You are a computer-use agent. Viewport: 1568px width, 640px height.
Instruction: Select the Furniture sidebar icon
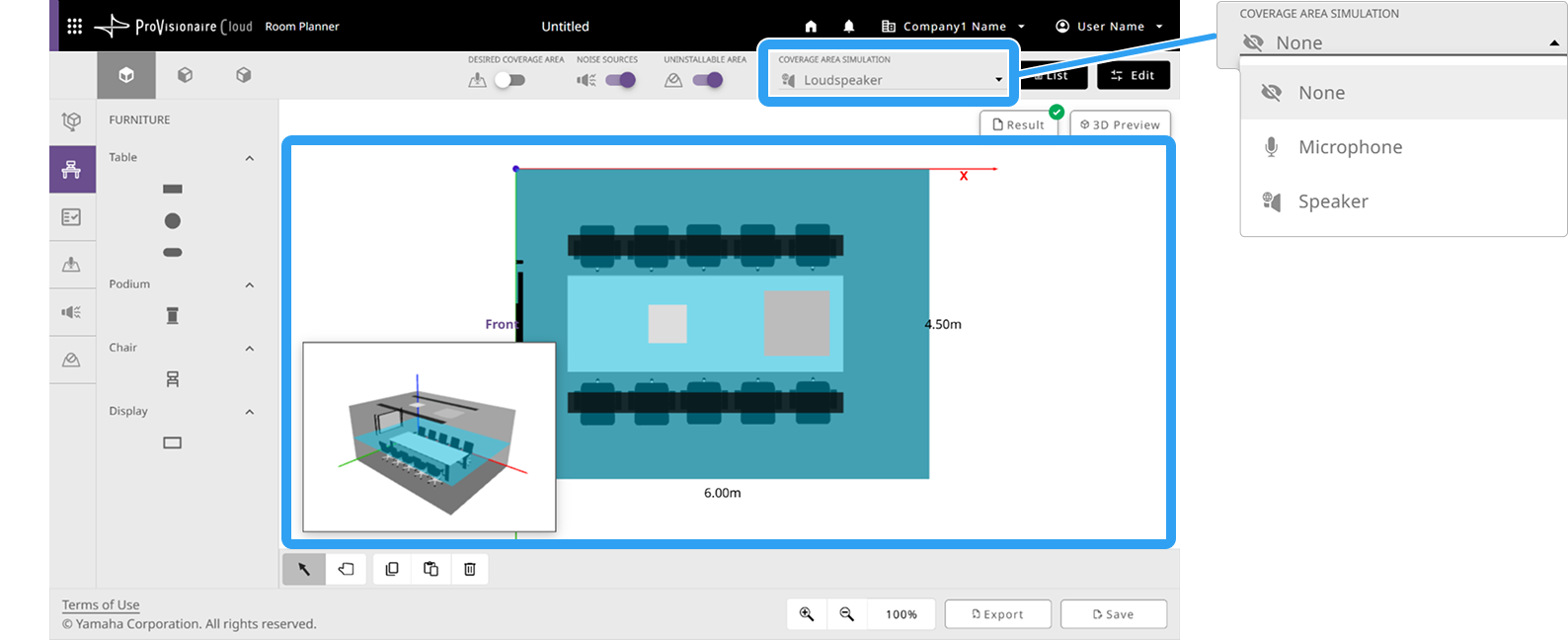pyautogui.click(x=72, y=169)
